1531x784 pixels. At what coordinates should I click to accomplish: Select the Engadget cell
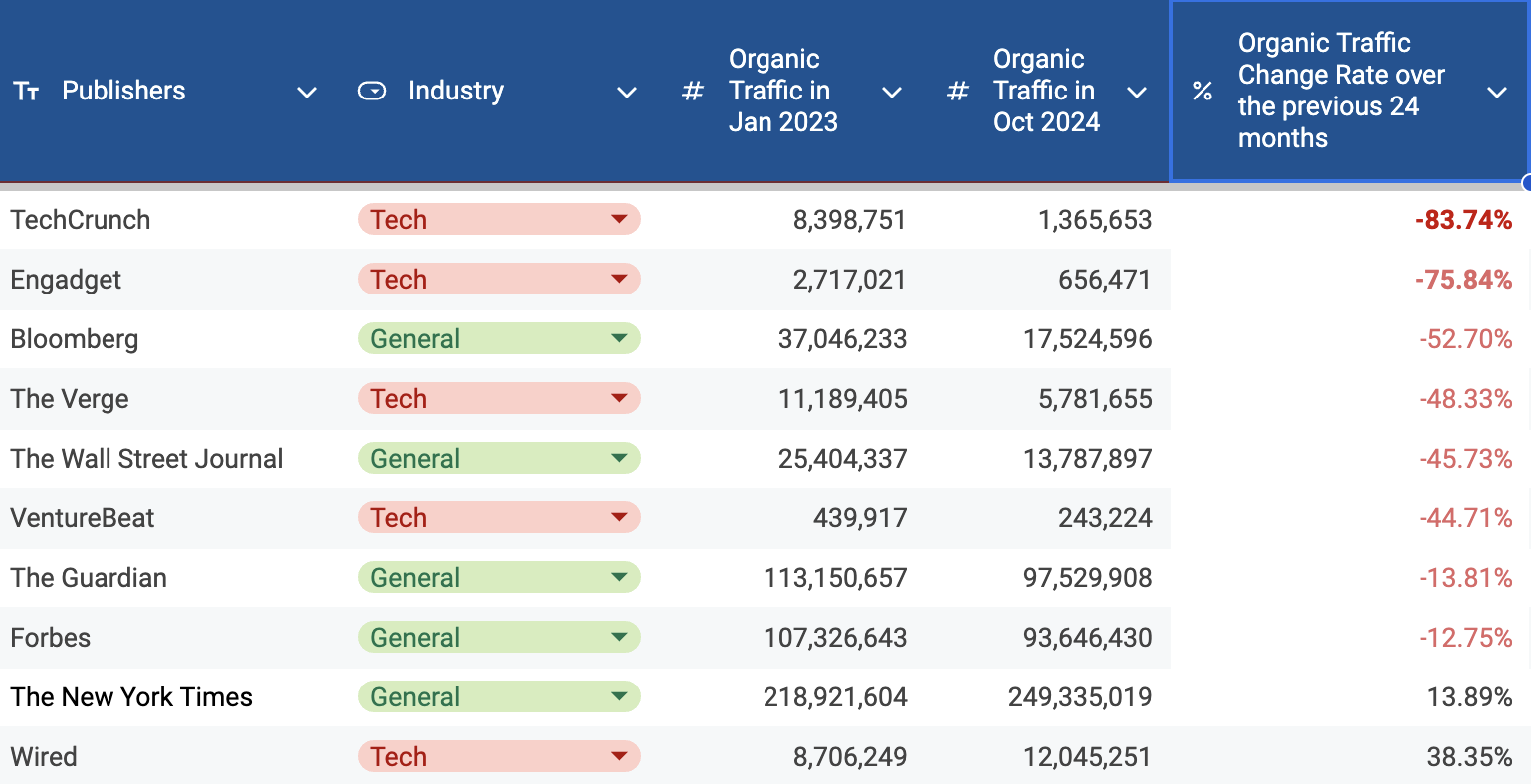[x=173, y=279]
